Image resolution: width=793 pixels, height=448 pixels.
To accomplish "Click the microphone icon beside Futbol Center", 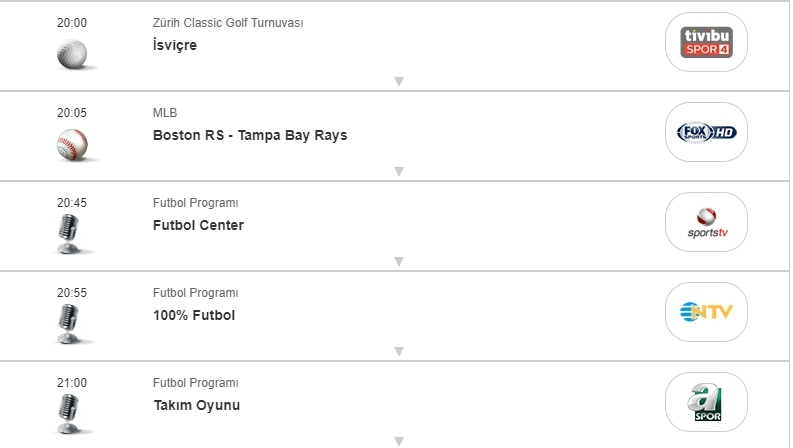I will 69,234.
